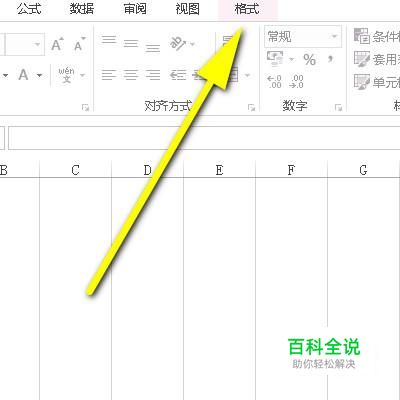Click the text orientation icon
The image size is (400, 400).
[177, 43]
